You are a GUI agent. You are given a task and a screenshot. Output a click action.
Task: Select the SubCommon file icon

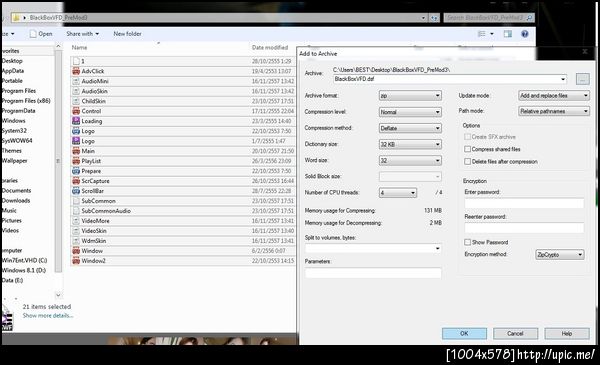[76, 201]
